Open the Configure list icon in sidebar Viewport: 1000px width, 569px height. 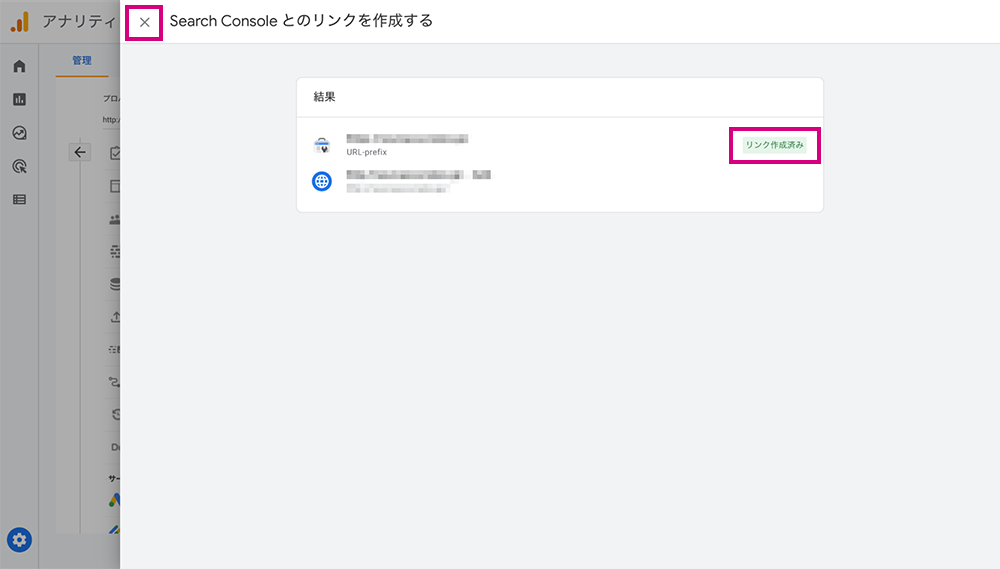(19, 200)
